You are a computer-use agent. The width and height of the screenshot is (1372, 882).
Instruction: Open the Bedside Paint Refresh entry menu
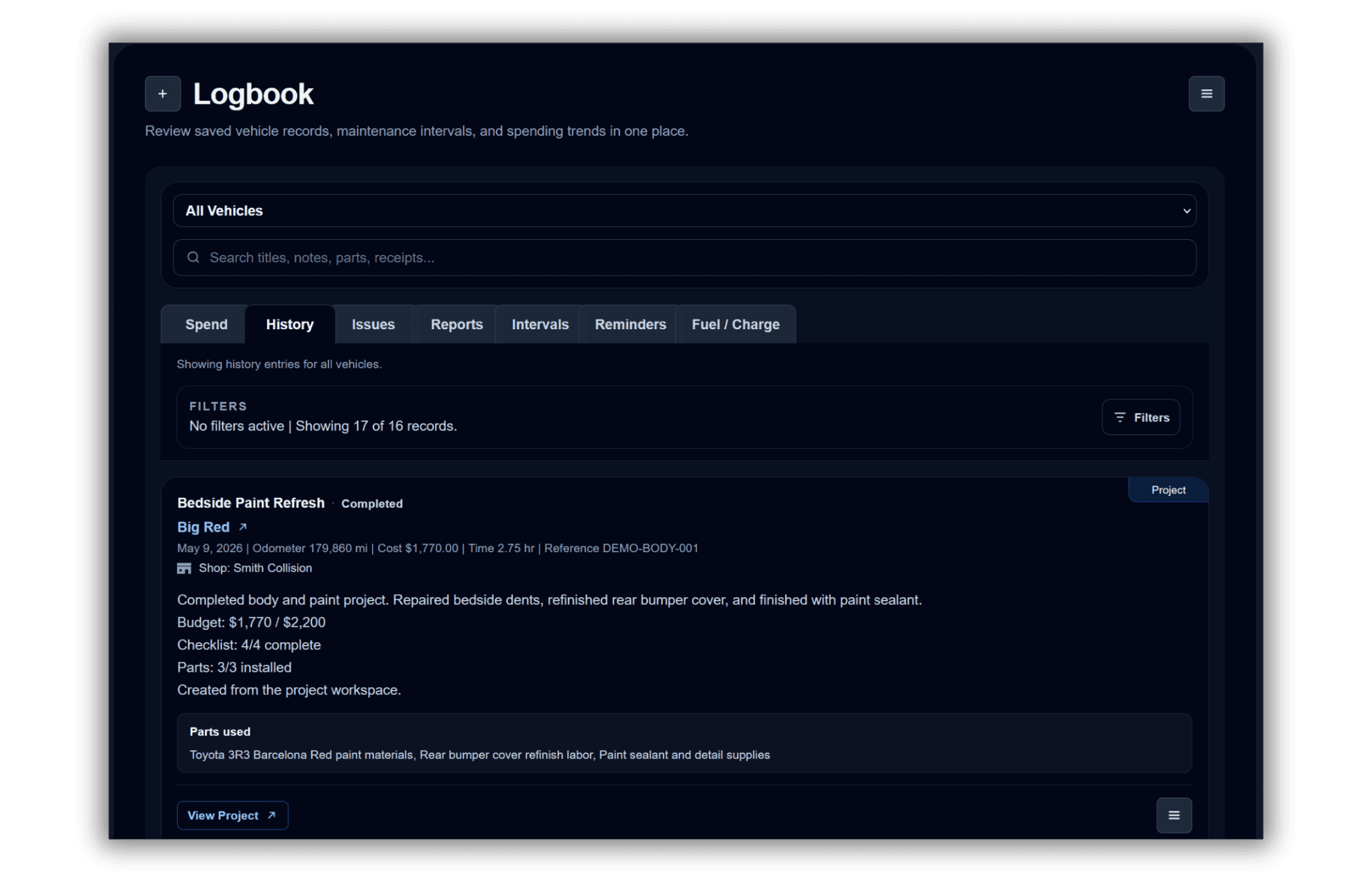coord(1174,815)
